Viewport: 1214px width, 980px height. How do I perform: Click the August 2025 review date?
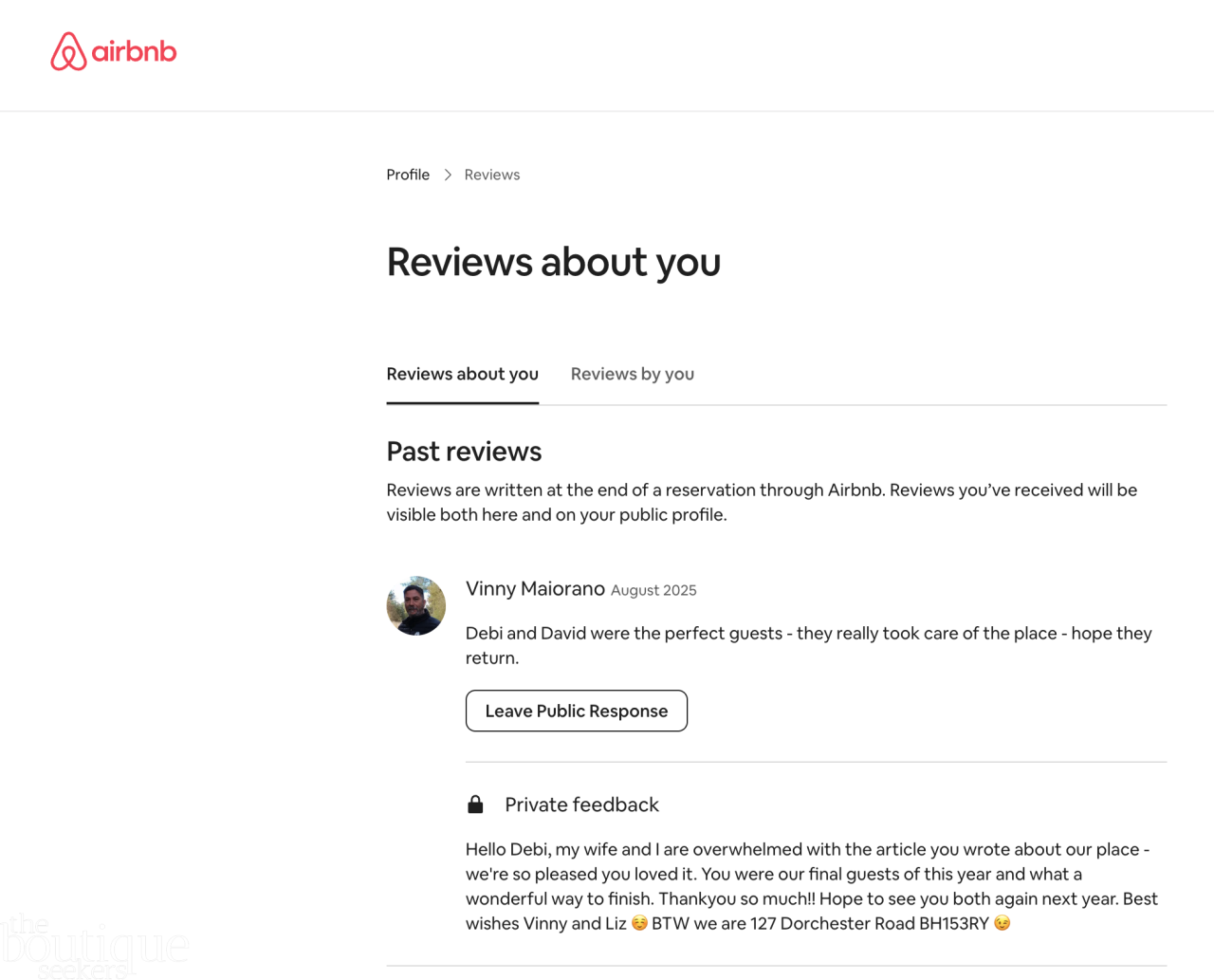click(x=653, y=590)
